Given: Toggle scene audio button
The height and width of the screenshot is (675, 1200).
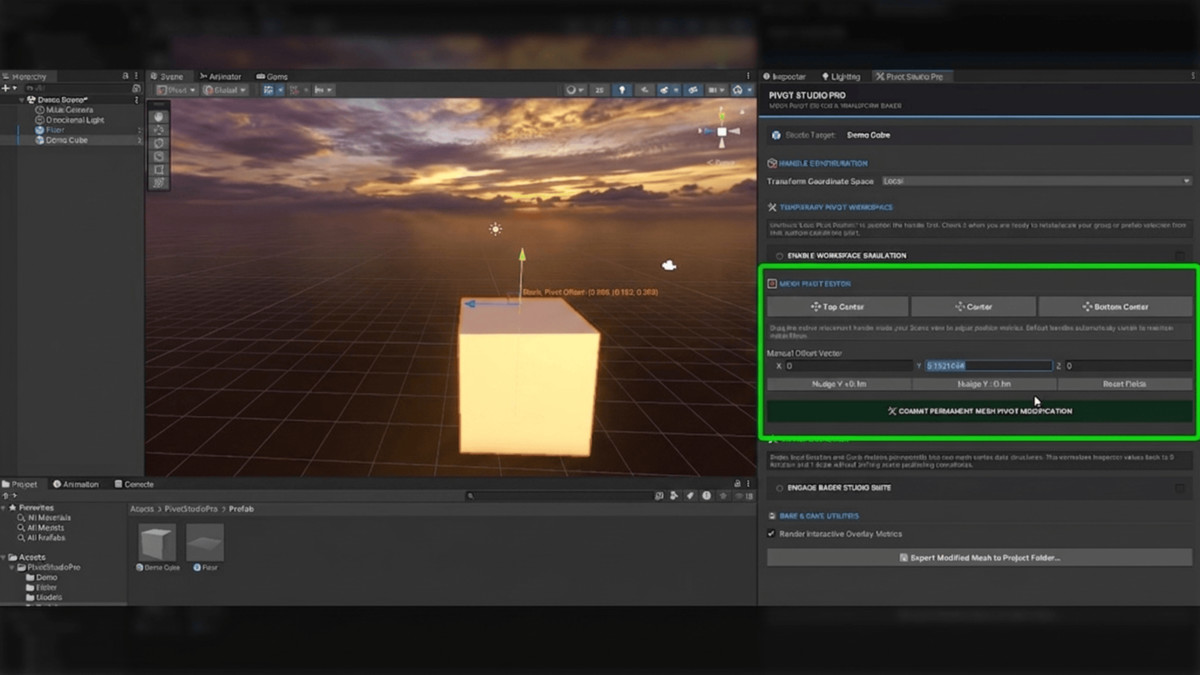Looking at the screenshot, I should click(x=645, y=90).
